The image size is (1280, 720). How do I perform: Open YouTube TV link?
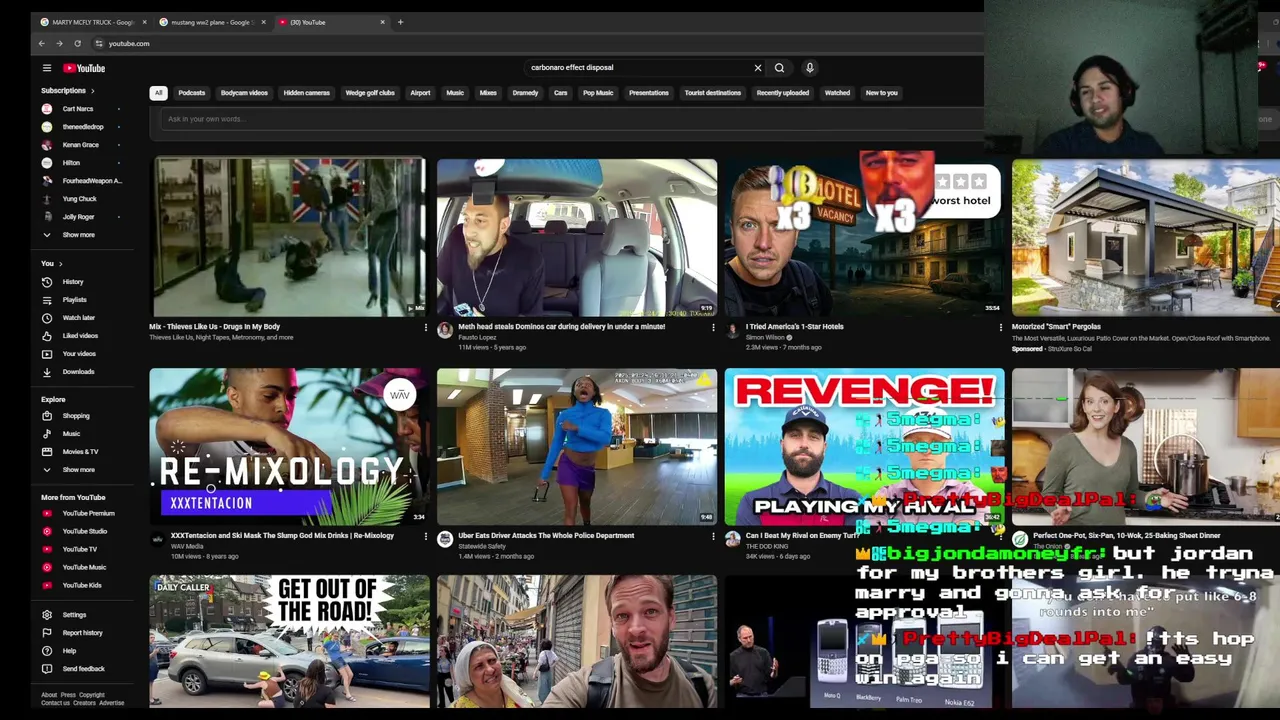(80, 549)
